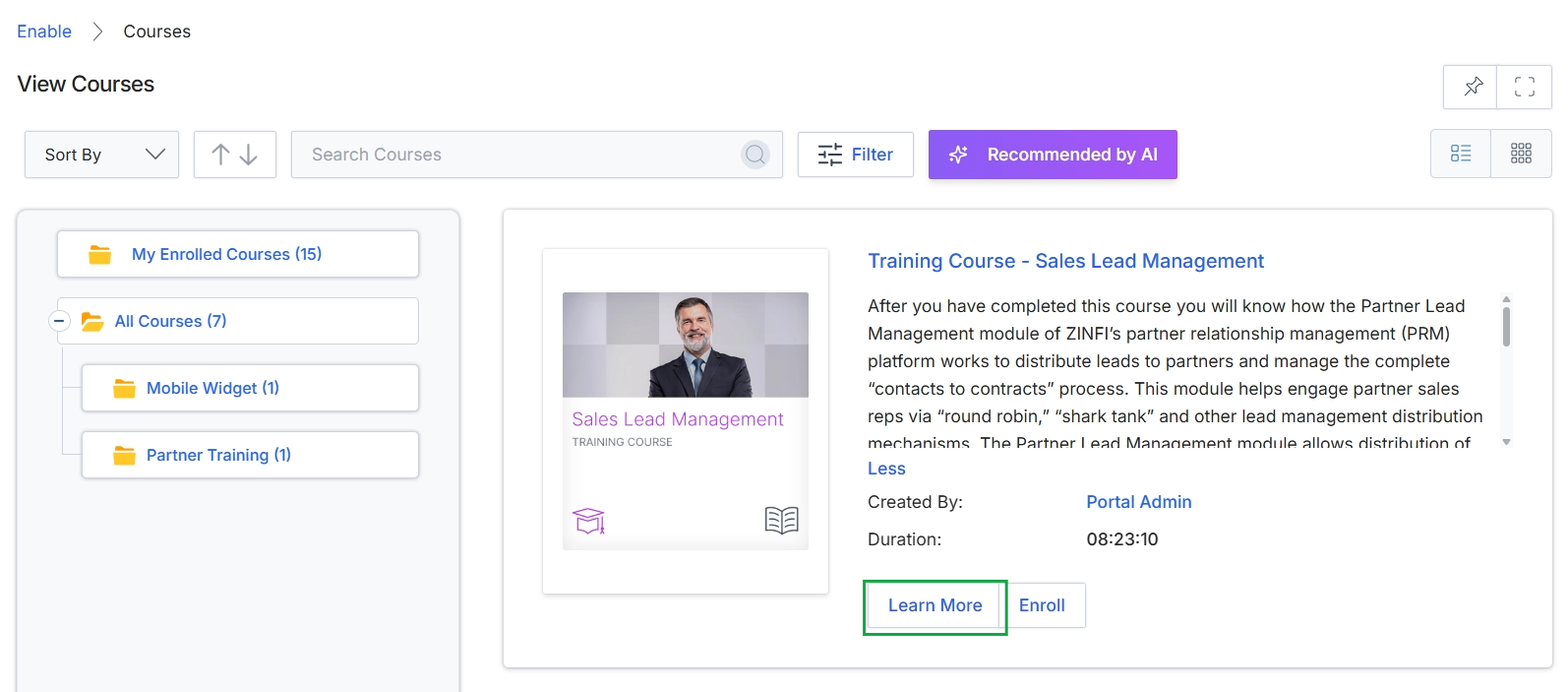Click Partner Training folder icon

point(124,456)
